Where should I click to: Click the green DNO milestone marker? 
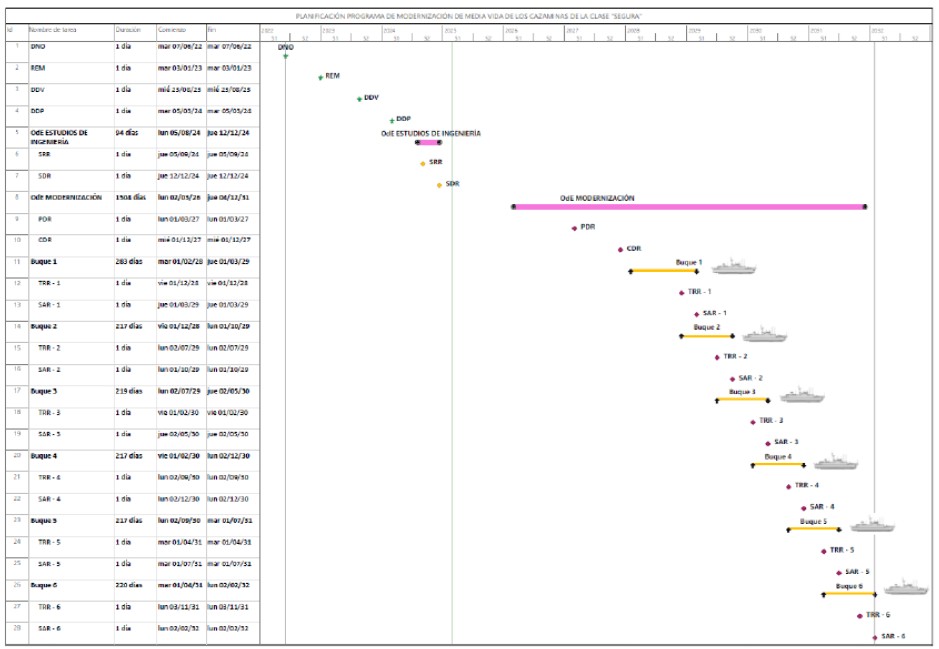click(x=285, y=55)
